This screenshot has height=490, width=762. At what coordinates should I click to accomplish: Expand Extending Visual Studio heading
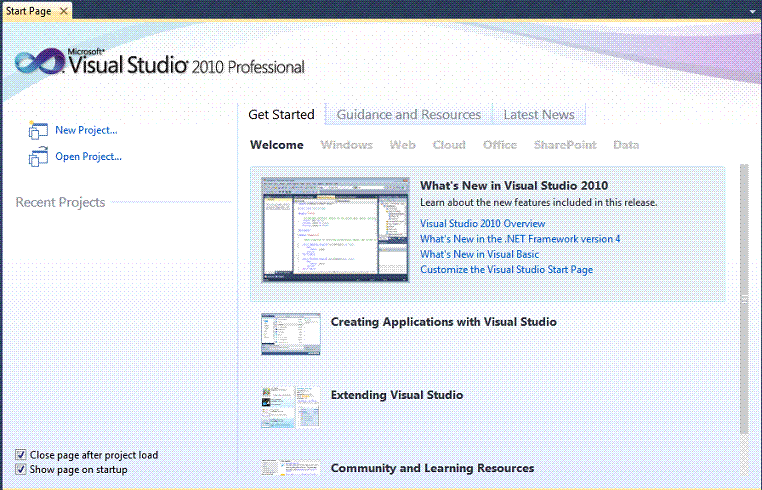pos(397,395)
